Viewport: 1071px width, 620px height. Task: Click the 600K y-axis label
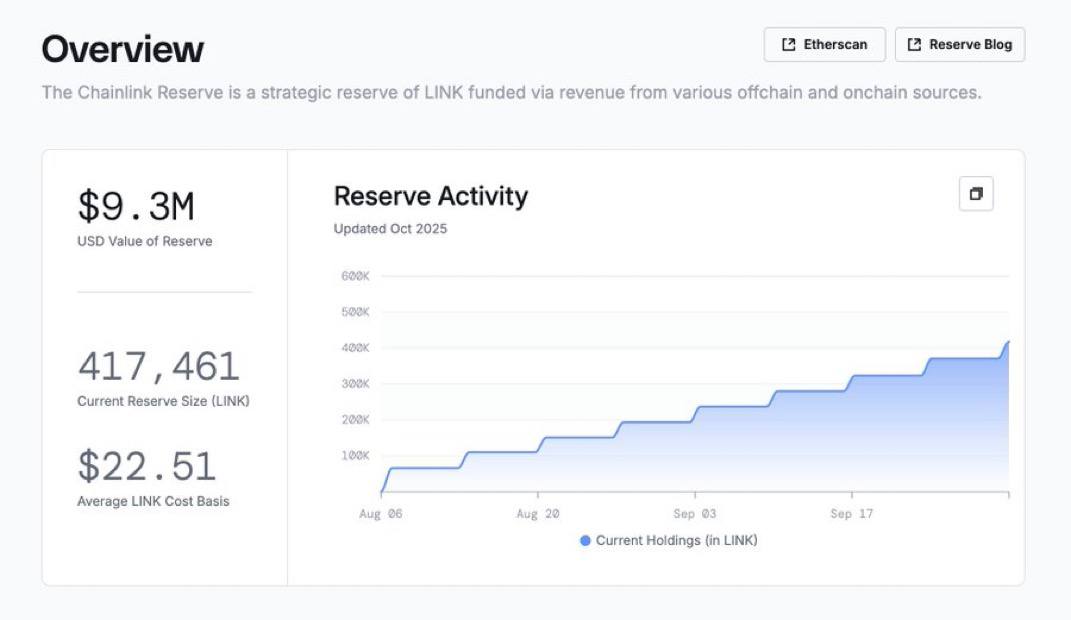(x=355, y=277)
